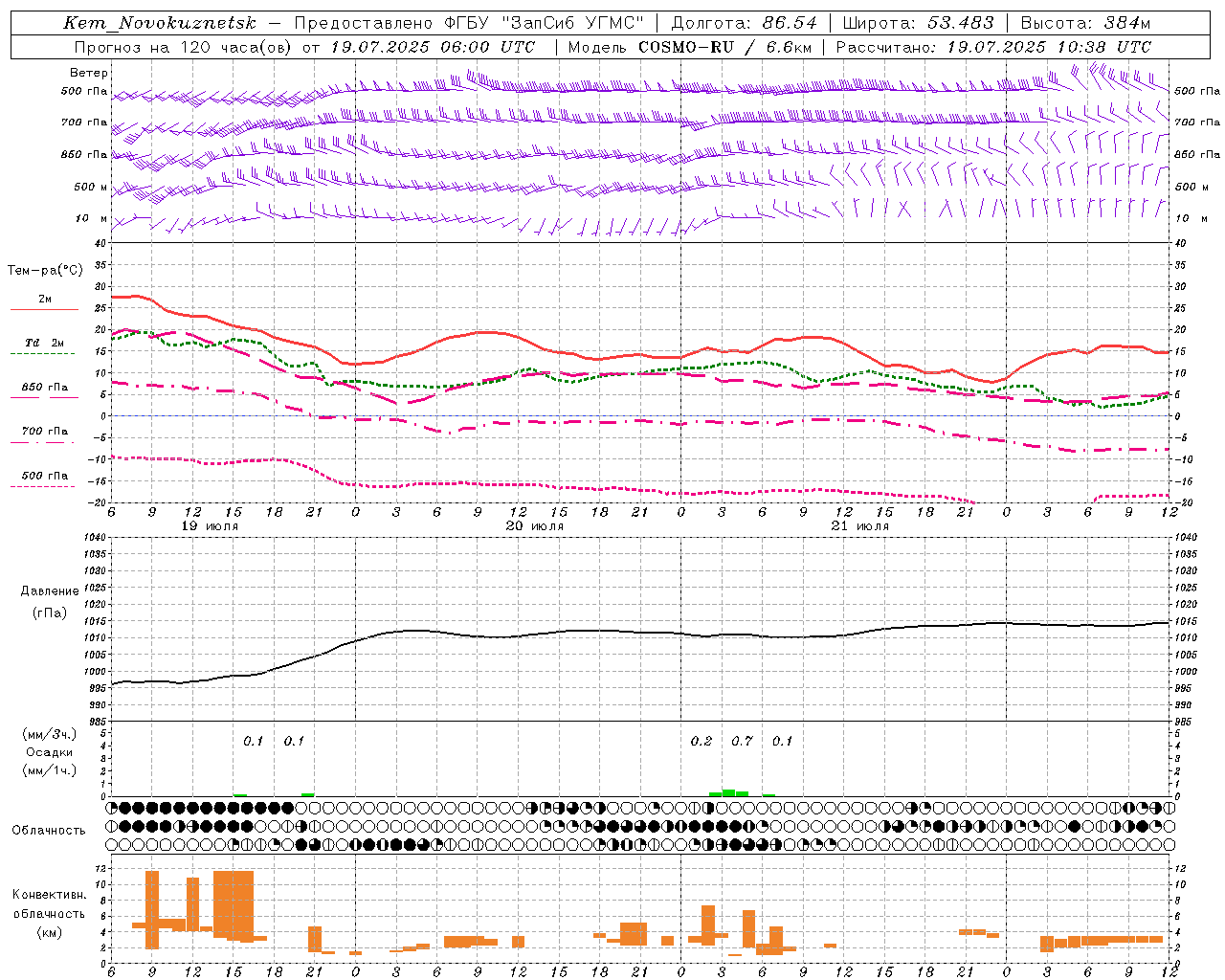Click the 'Конвективн.' convective cloud label
This screenshot has height=980, width=1225.
(x=49, y=895)
